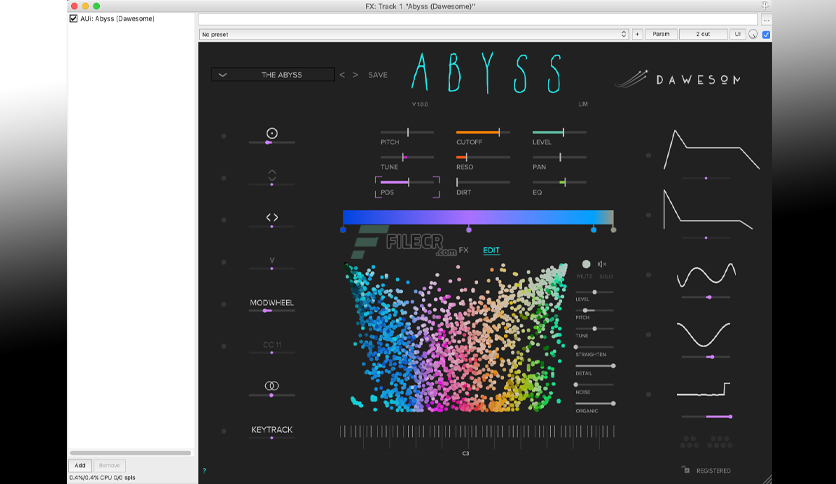Adjust the RESO slider

[483, 157]
